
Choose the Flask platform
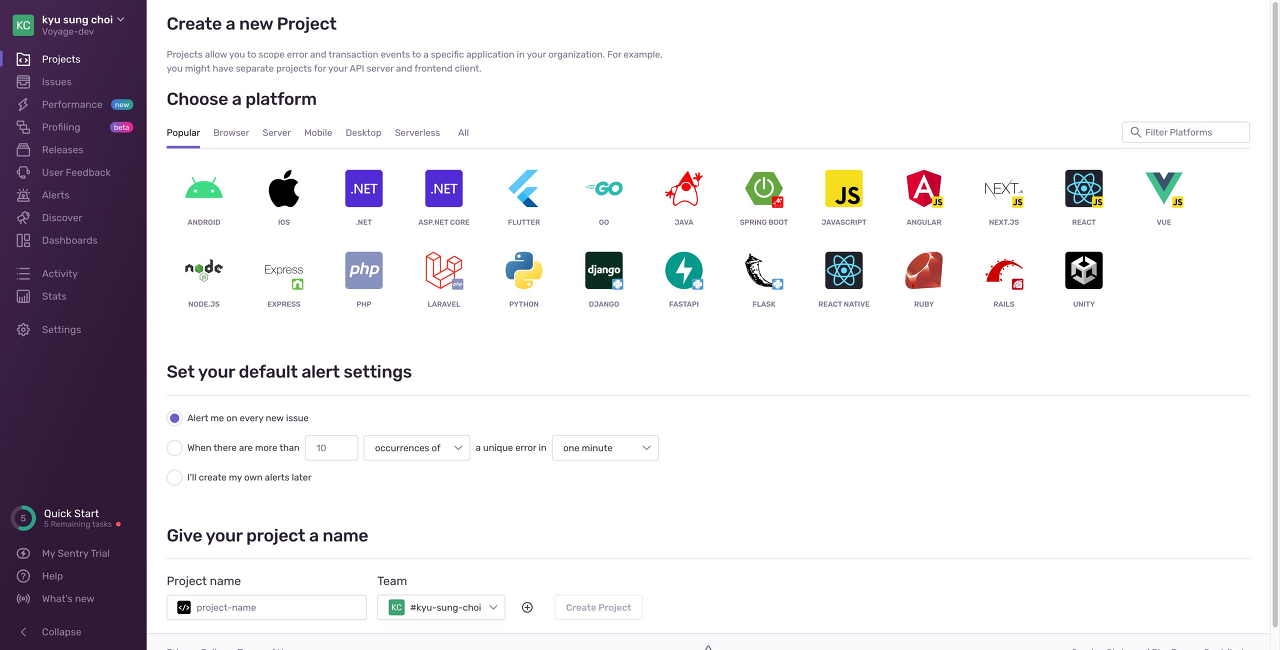point(764,270)
